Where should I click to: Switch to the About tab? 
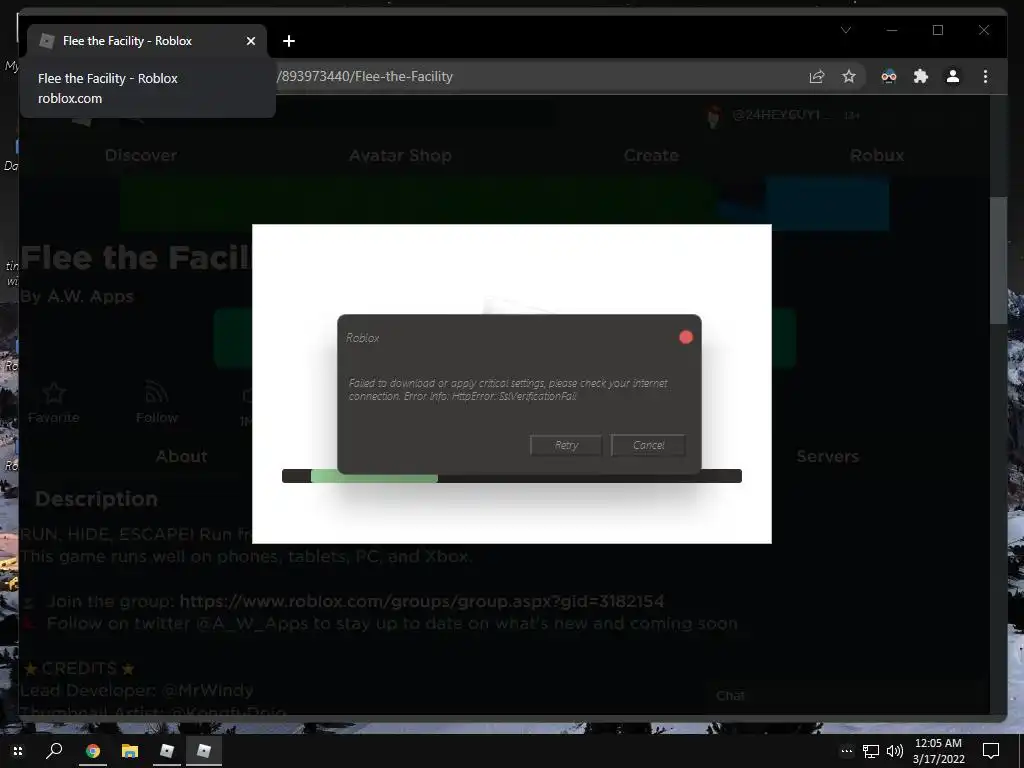point(181,456)
